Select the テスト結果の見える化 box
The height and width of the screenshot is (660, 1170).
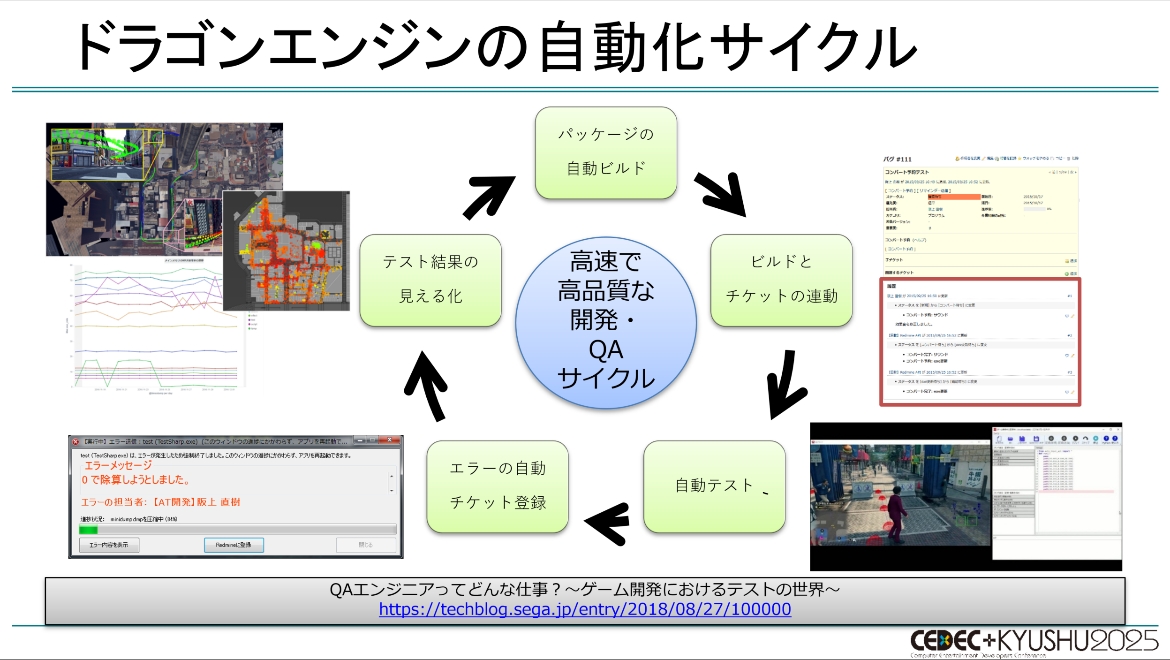pyautogui.click(x=431, y=280)
